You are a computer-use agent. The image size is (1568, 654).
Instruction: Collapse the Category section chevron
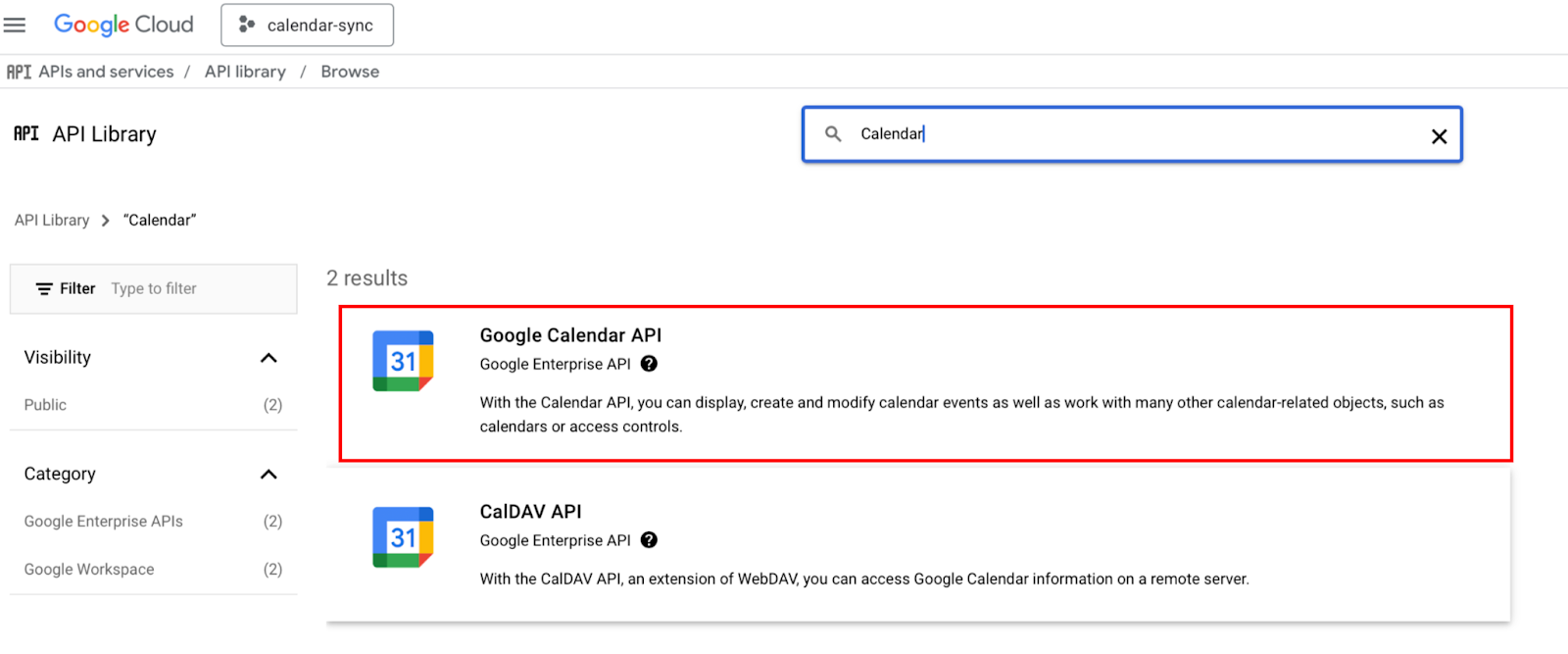[269, 475]
